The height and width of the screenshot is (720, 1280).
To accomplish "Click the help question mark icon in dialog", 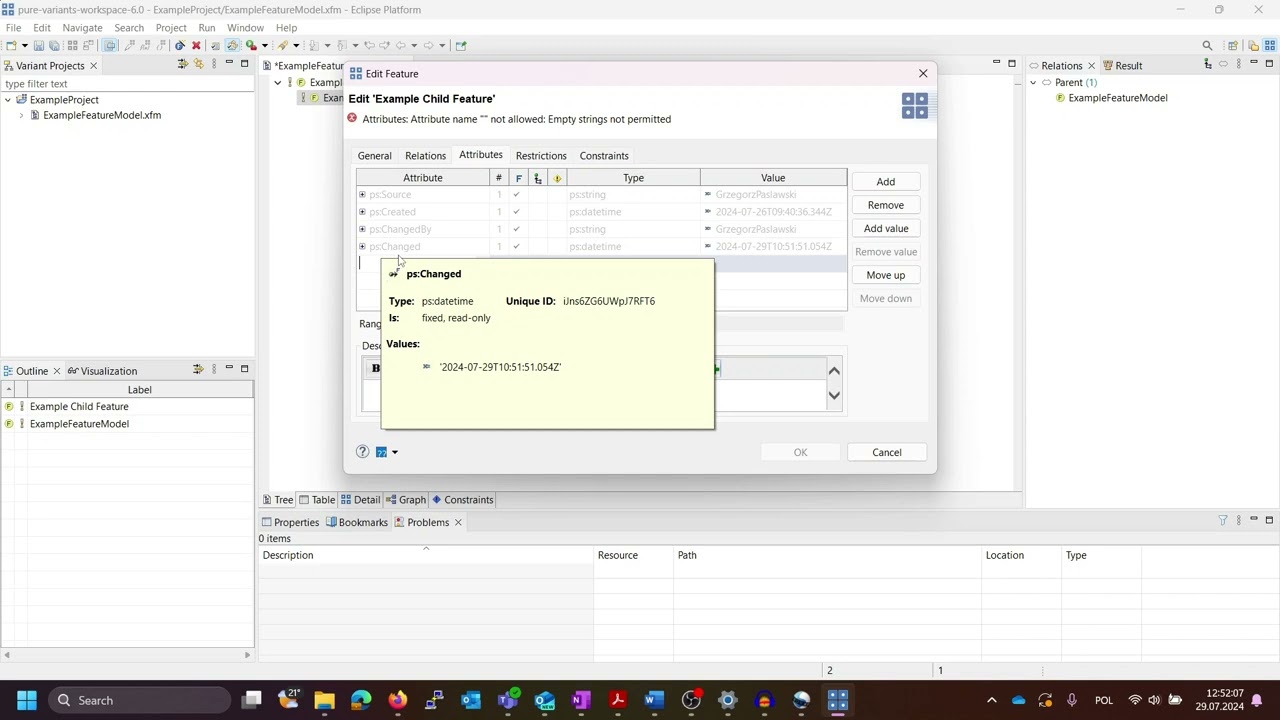I will [x=363, y=452].
